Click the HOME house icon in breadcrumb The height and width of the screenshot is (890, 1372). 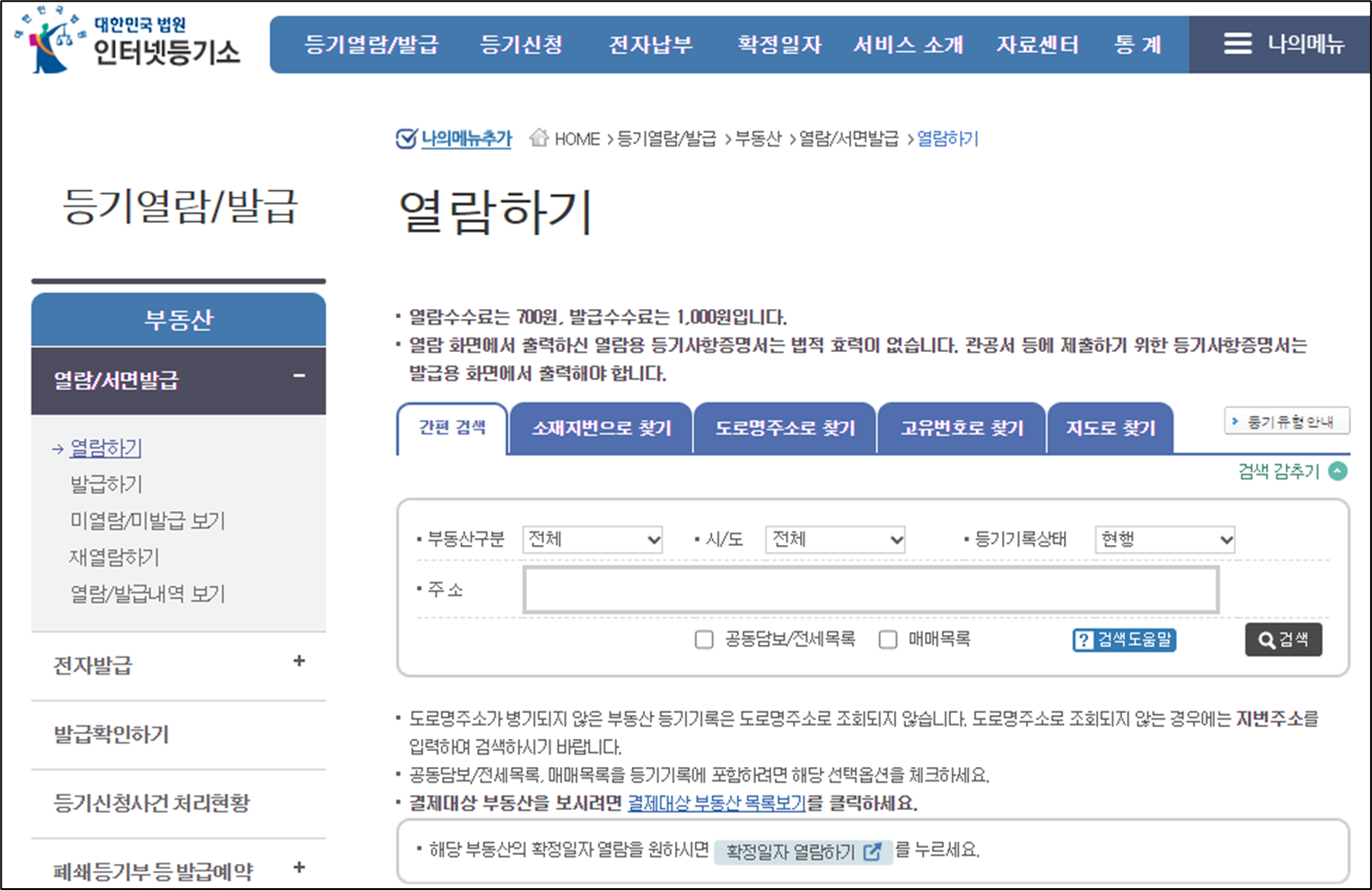tap(540, 138)
